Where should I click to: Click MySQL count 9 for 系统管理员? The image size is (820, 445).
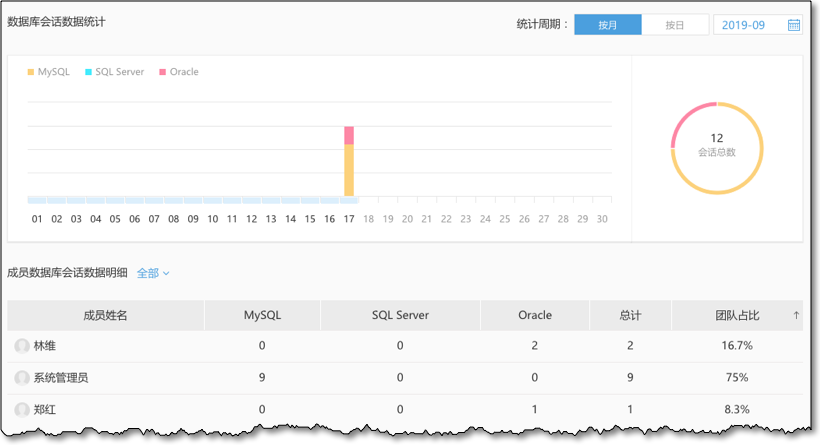tap(262, 378)
